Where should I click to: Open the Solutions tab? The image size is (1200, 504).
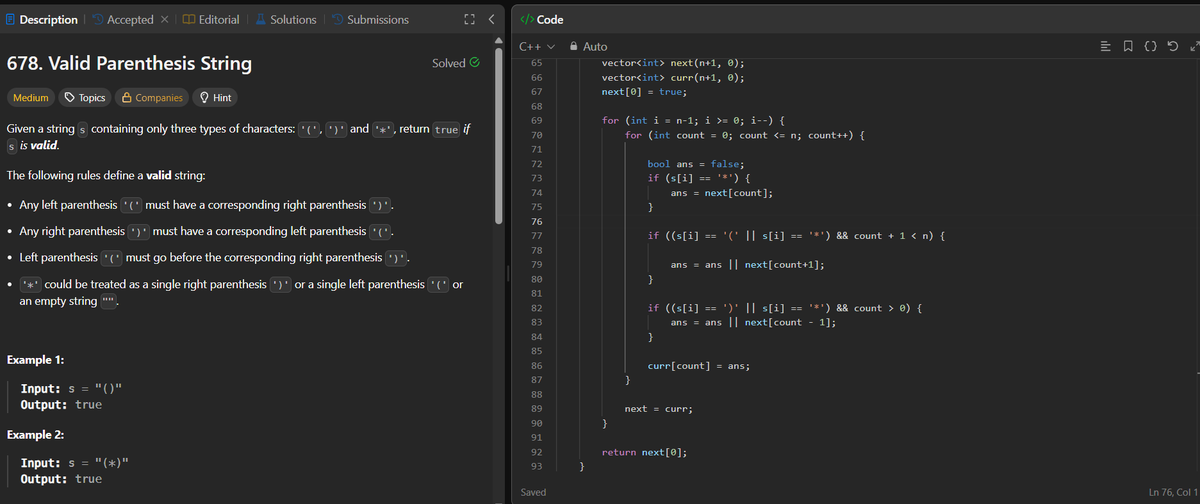[x=285, y=19]
